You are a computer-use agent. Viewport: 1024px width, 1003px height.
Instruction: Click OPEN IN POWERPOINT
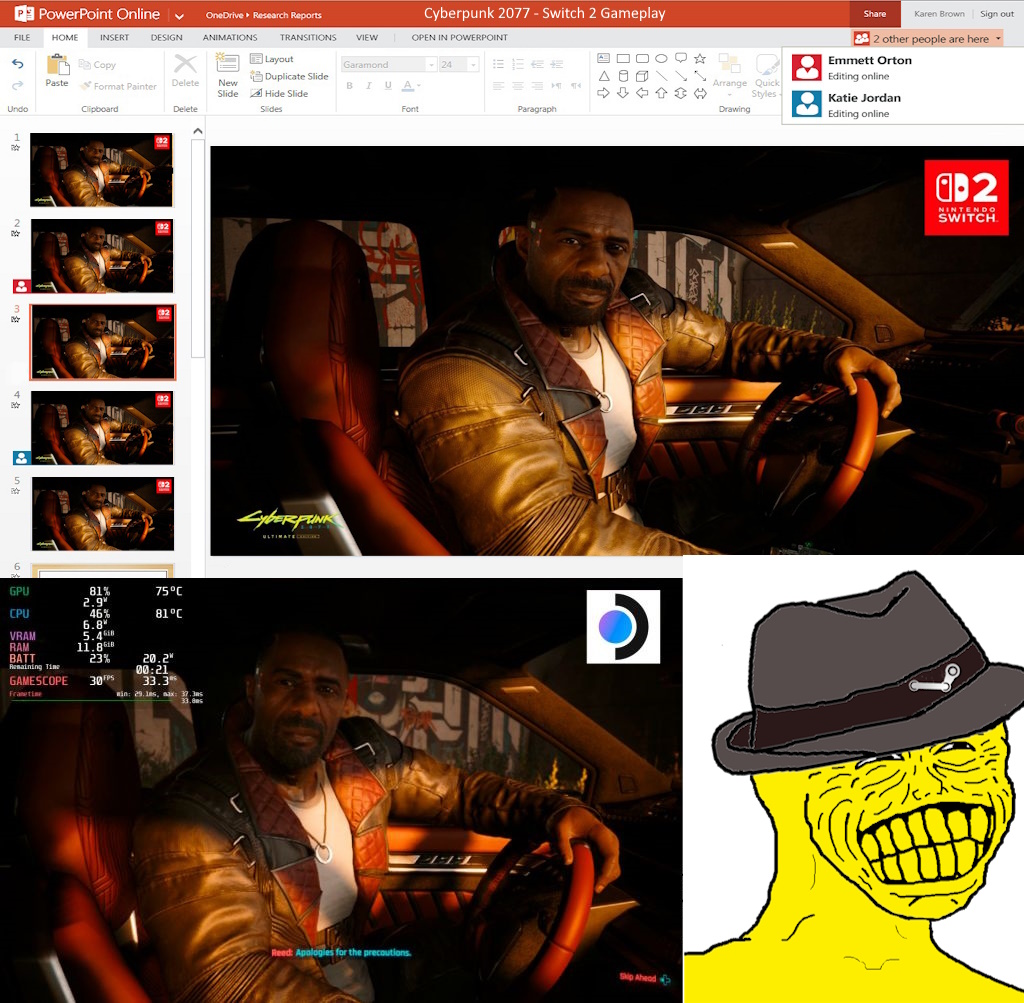[459, 37]
